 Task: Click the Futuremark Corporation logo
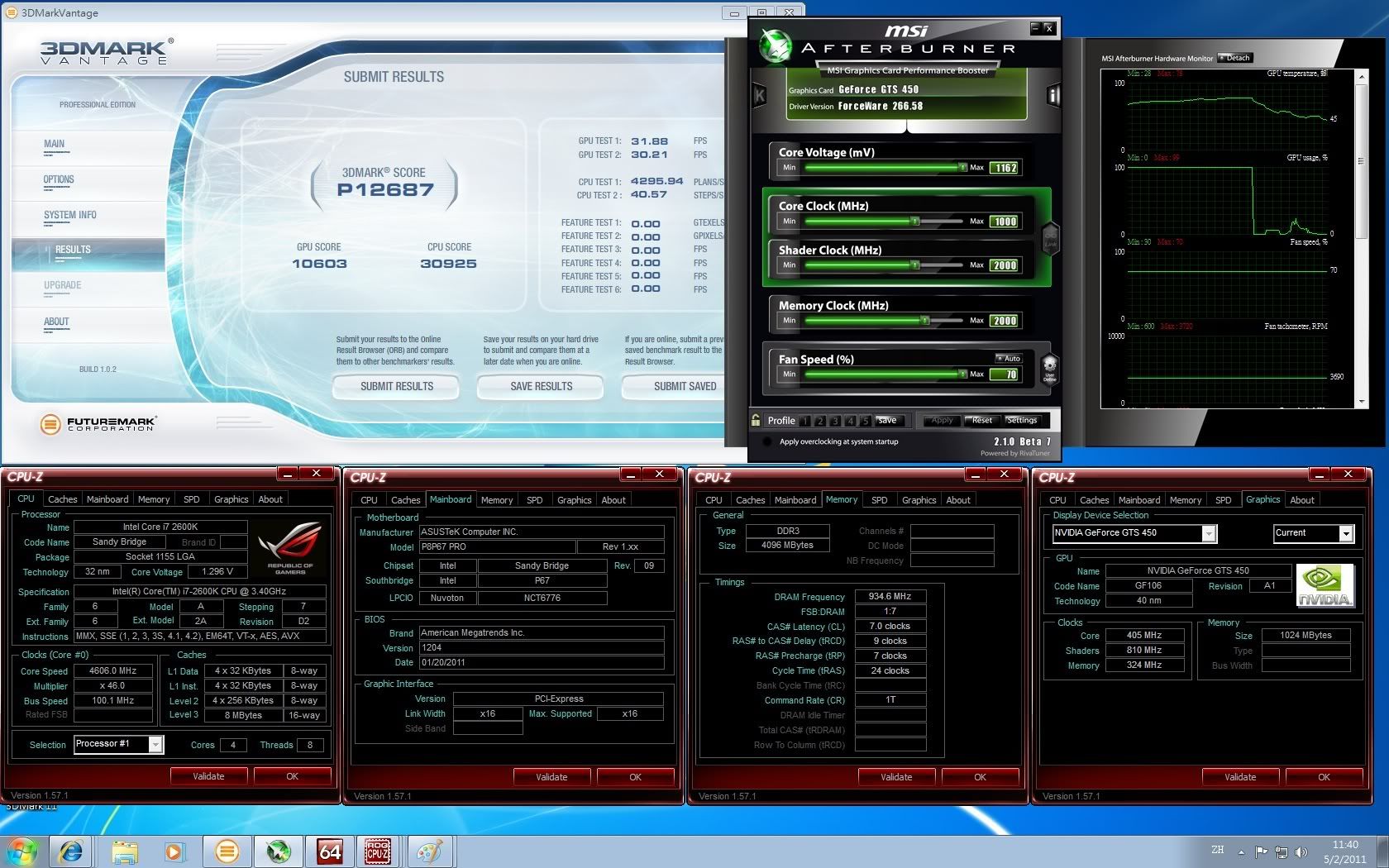click(98, 424)
